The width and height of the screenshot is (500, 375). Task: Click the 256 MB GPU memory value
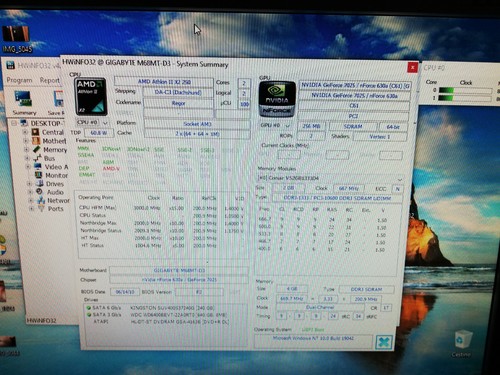tap(311, 126)
